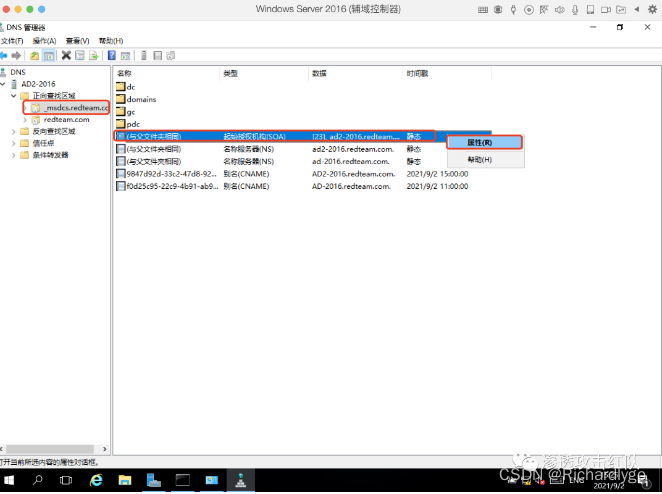This screenshot has height=494, width=662.
Task: Click the action pane toolbar icon next to Help
Action: [125, 55]
